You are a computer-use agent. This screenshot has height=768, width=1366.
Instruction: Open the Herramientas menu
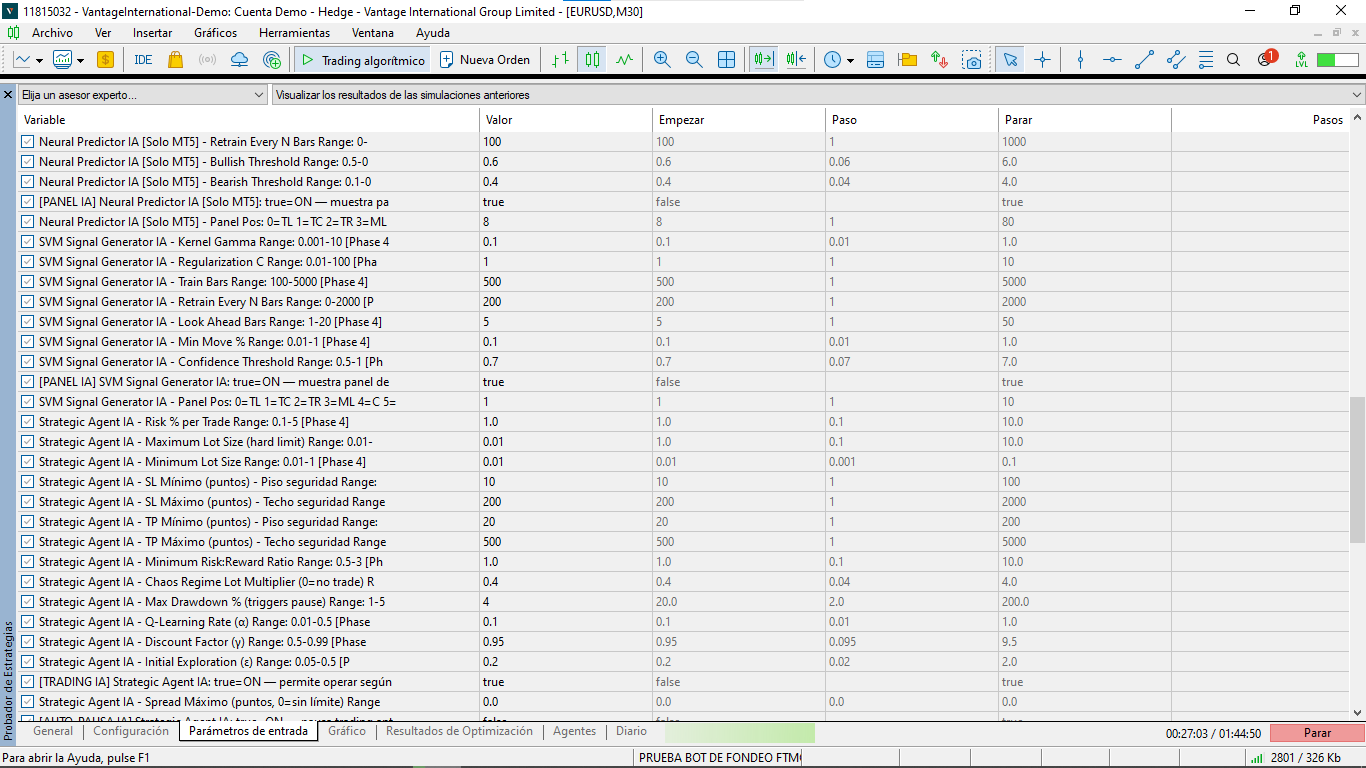[294, 33]
